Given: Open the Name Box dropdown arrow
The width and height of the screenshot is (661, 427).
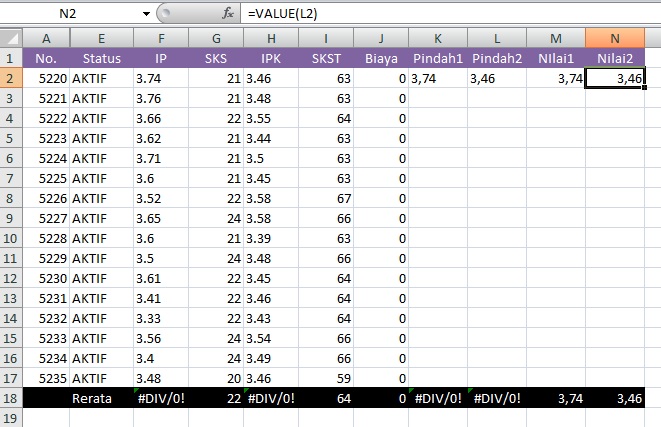Looking at the screenshot, I should coord(146,14).
